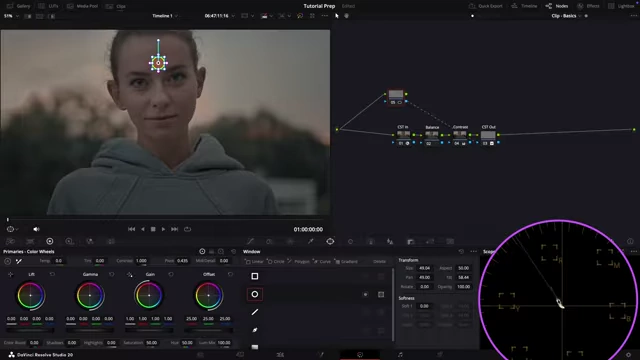Image resolution: width=640 pixels, height=360 pixels.
Task: Enable the pen Curve window preset
Action: [255, 330]
